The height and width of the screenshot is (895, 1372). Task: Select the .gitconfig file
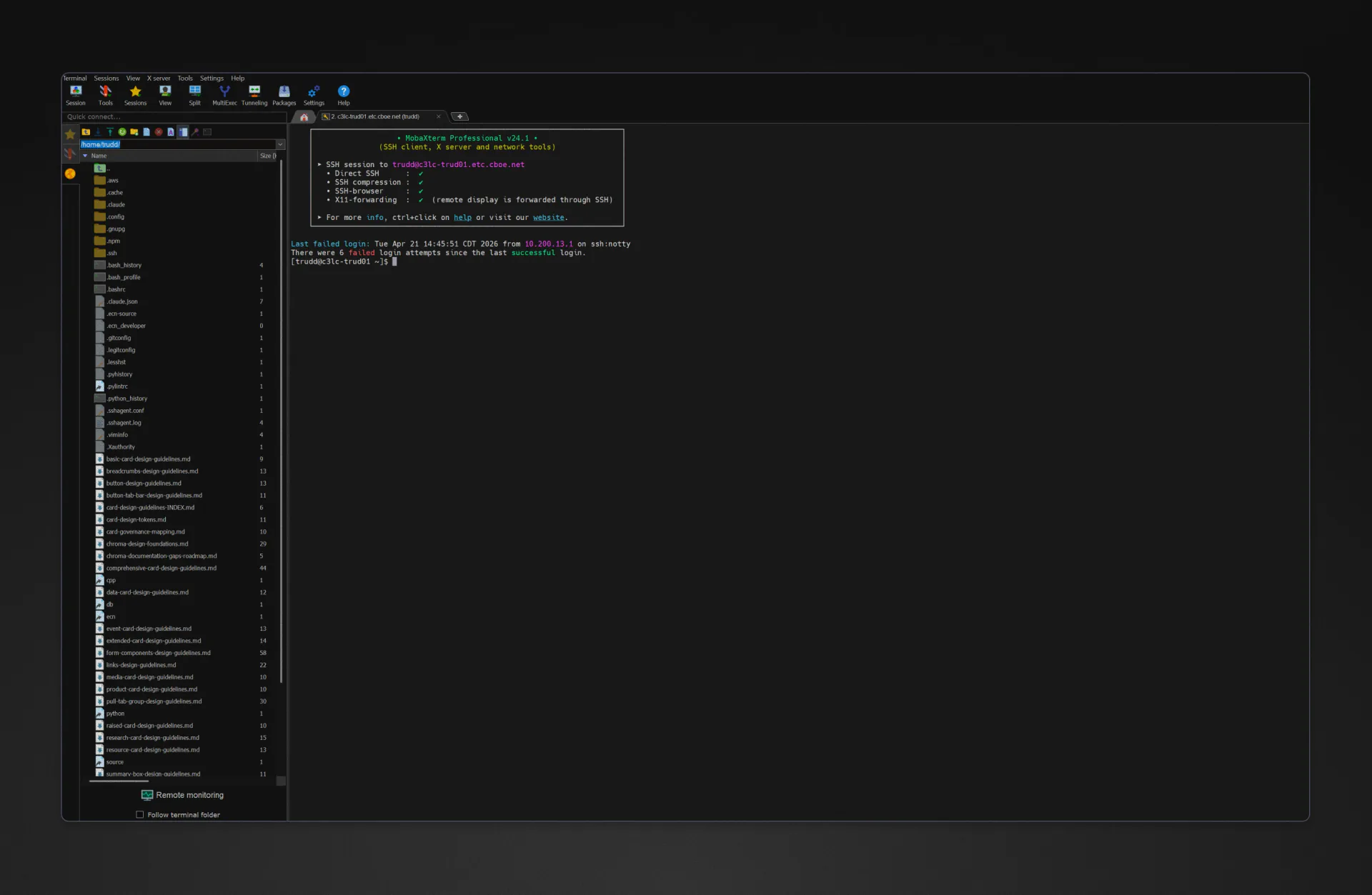coord(113,339)
